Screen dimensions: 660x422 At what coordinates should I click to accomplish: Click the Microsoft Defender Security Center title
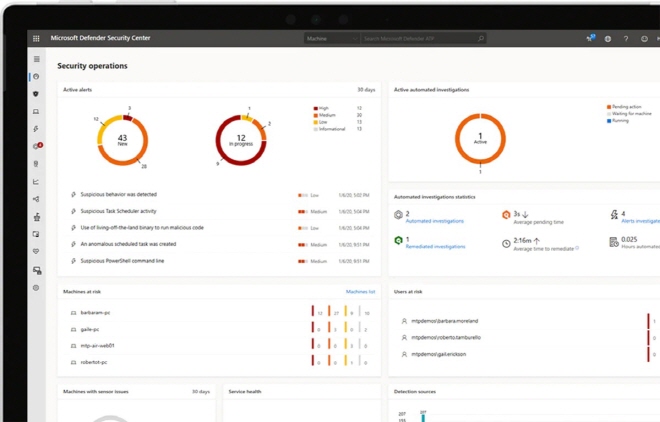pos(100,38)
